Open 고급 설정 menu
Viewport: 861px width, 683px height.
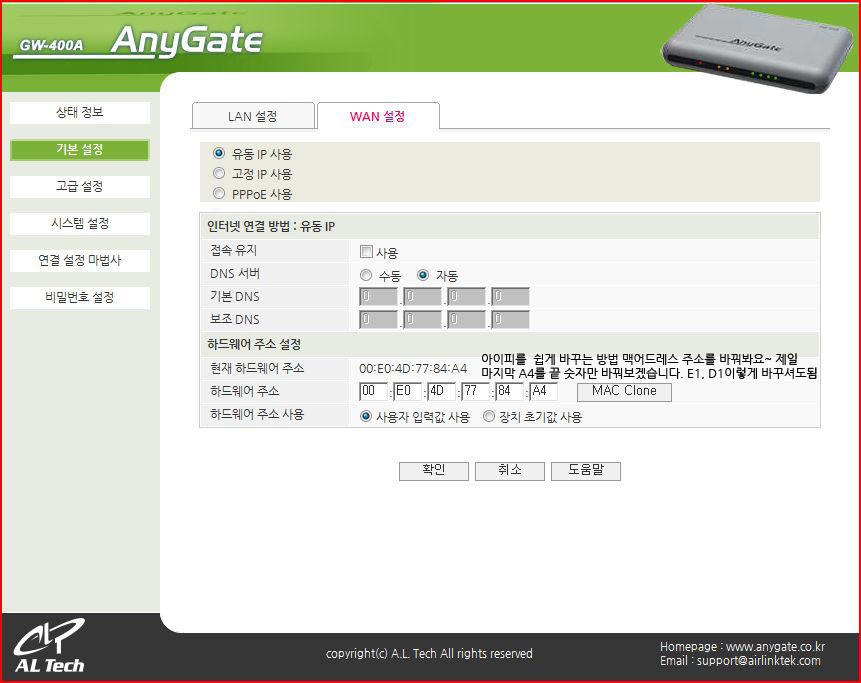pos(80,187)
